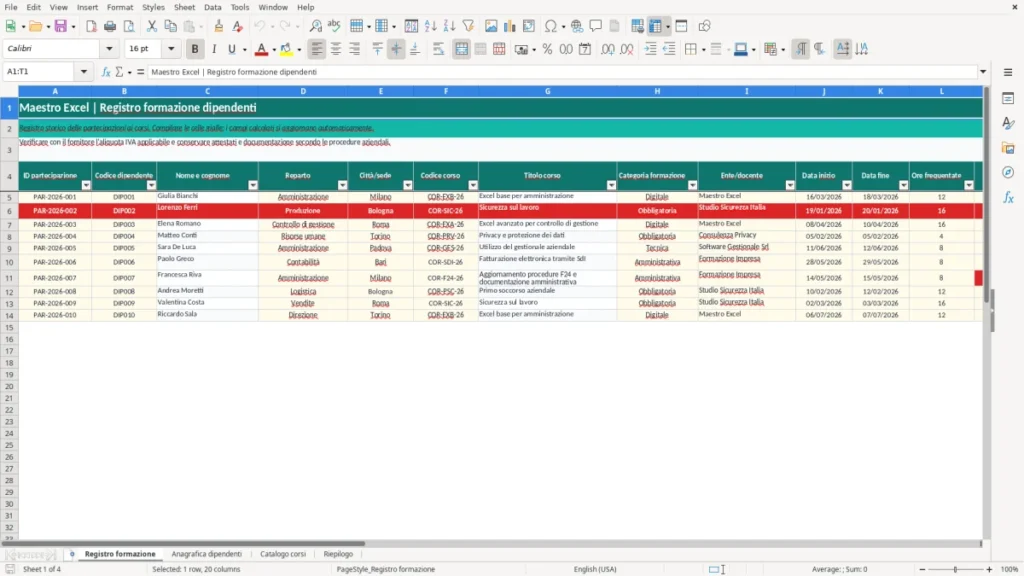Click zoom out minus button
The image size is (1024, 576).
tap(922, 569)
